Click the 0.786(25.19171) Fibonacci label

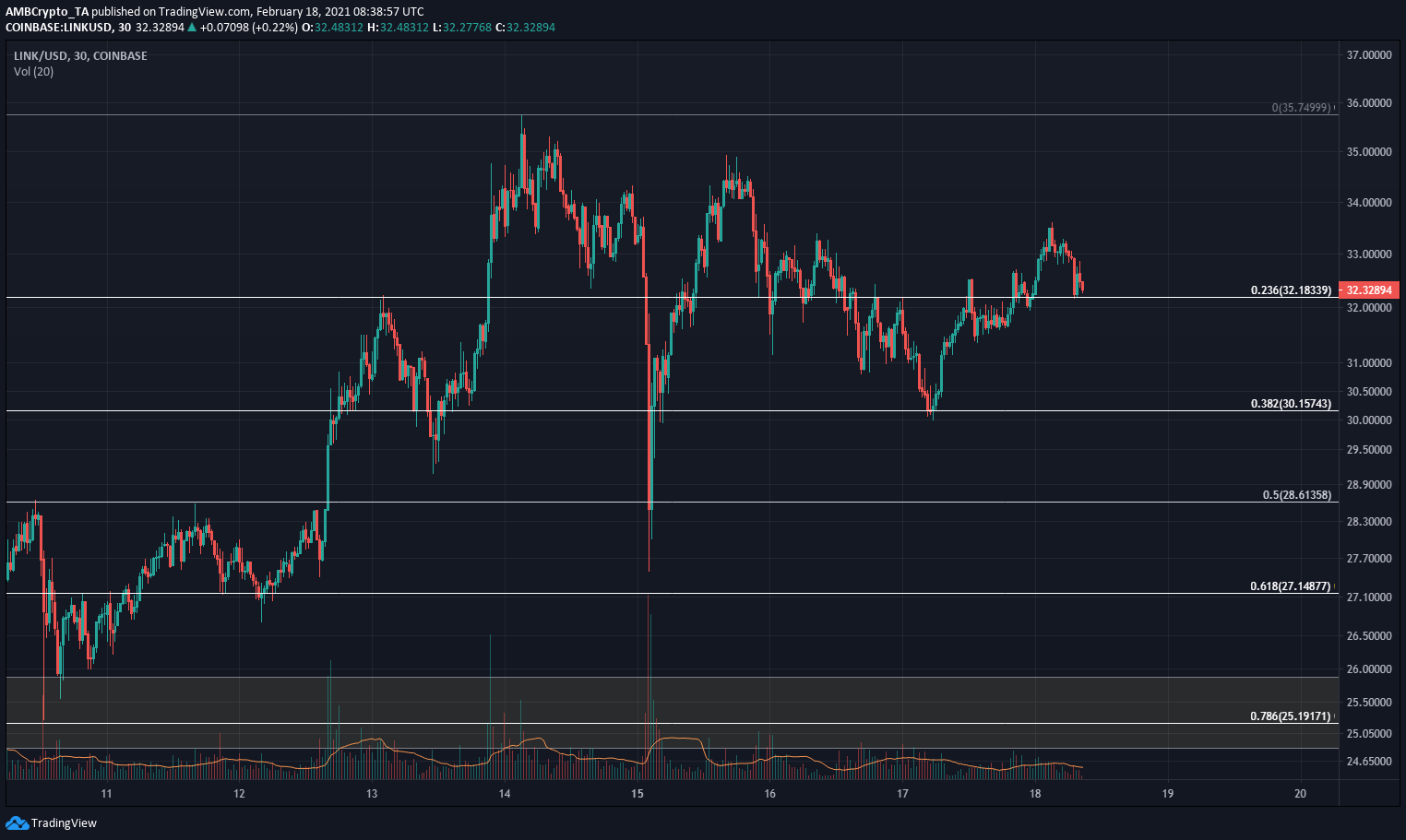pyautogui.click(x=1291, y=716)
